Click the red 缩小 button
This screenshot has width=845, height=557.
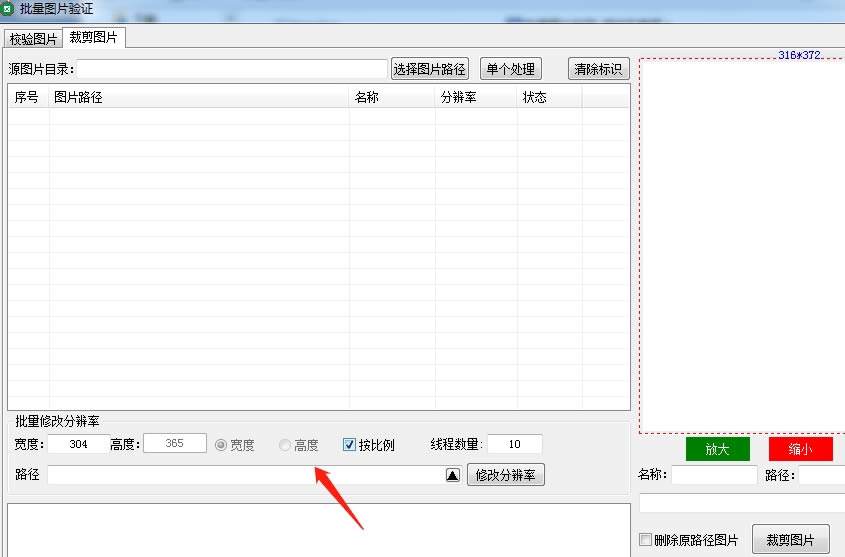800,449
